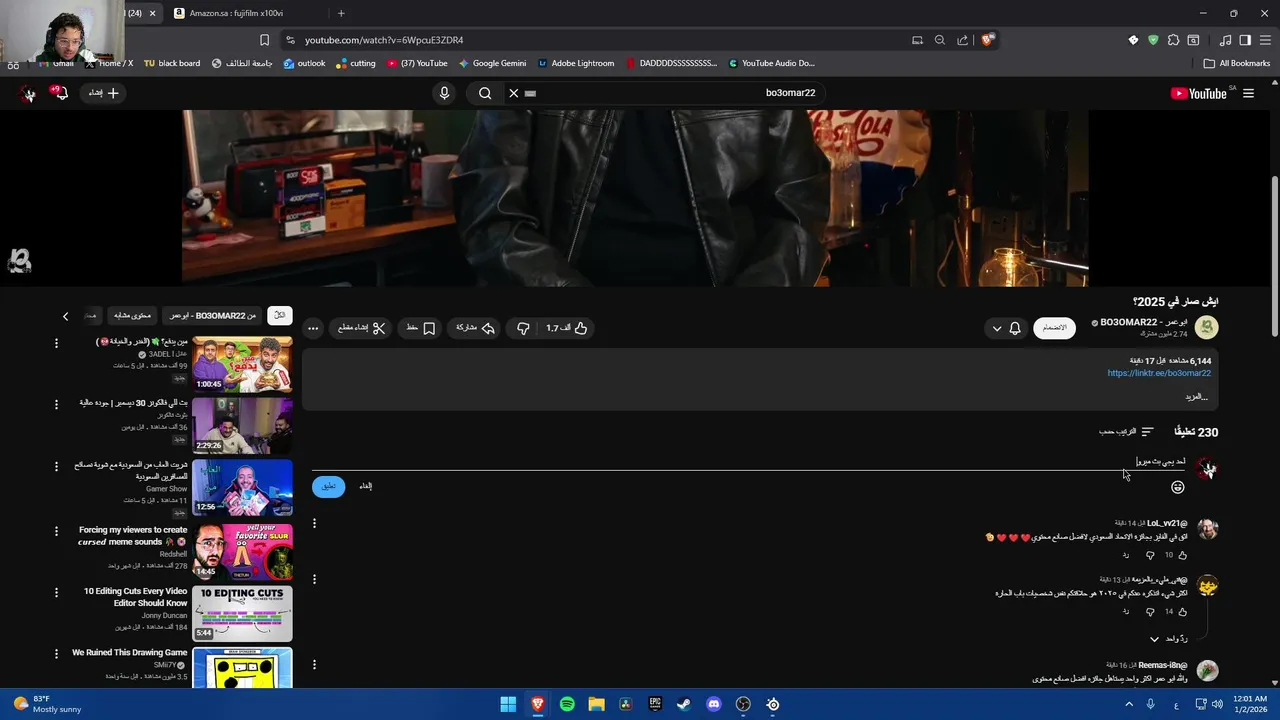Screen dimensions: 1280x720
Task: Click the Join channel button
Action: point(1054,328)
